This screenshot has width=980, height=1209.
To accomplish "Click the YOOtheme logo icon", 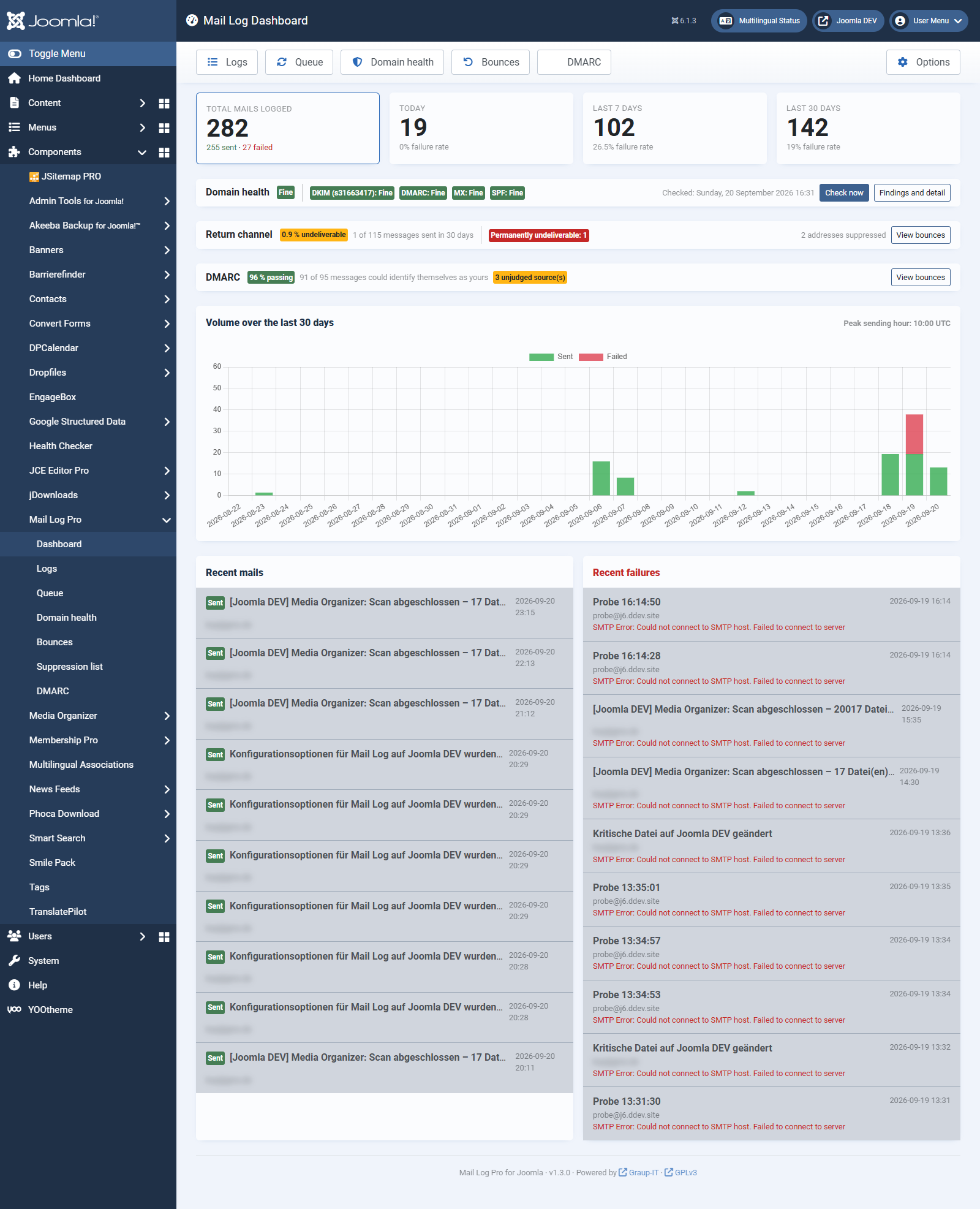I will tap(15, 1010).
